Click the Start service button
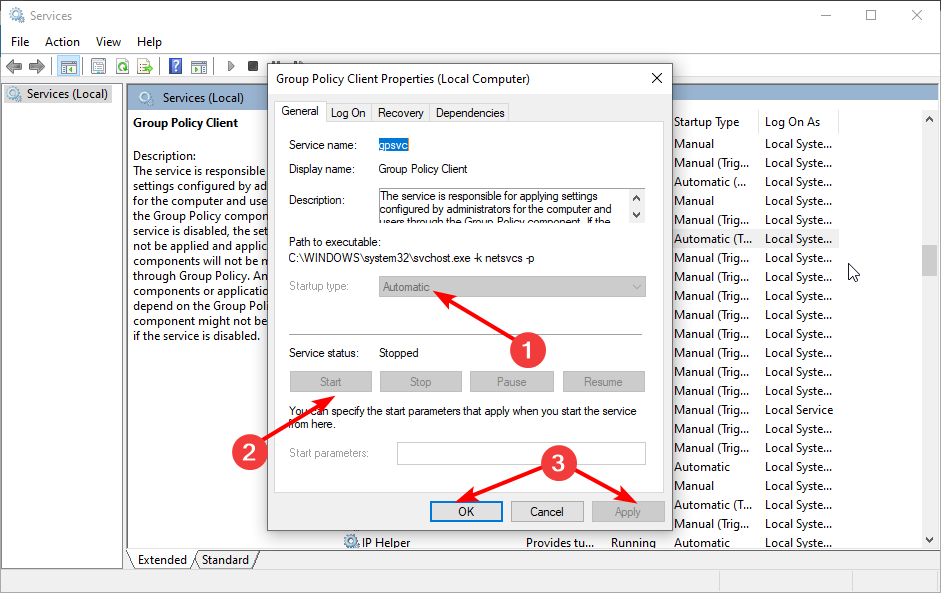 (x=331, y=382)
